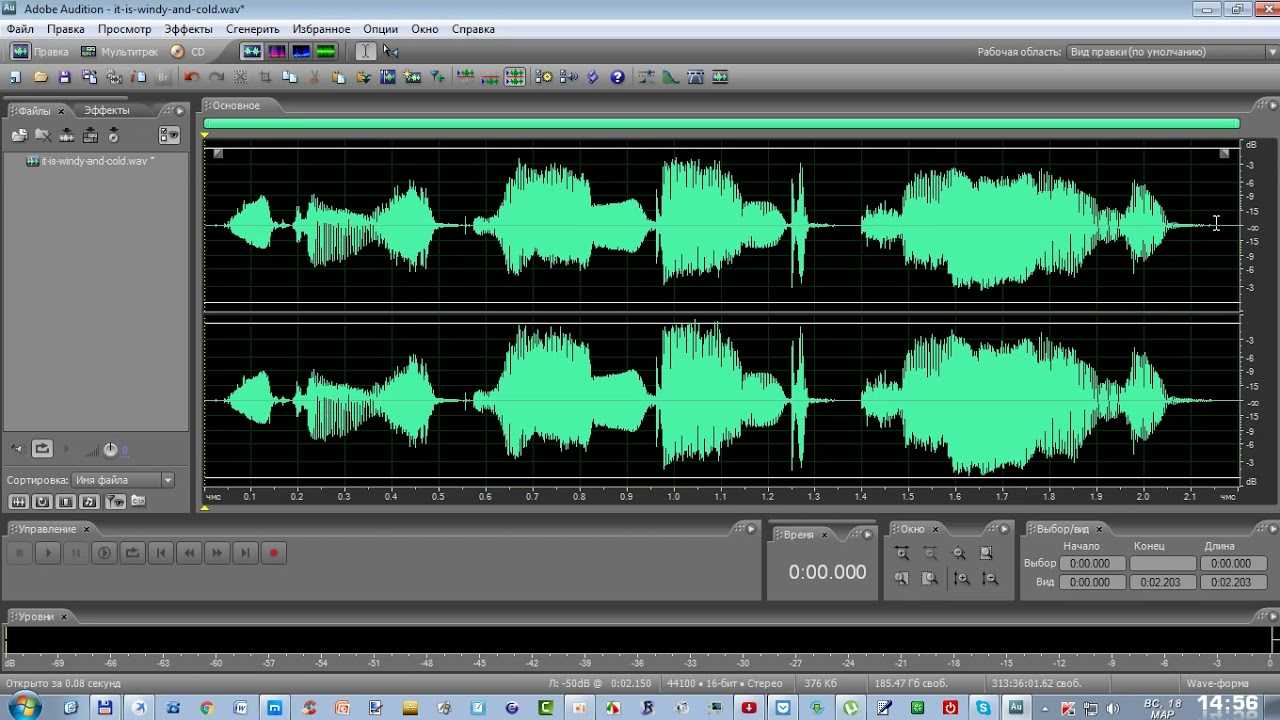
Task: Open the Правка menu
Action: [x=66, y=29]
